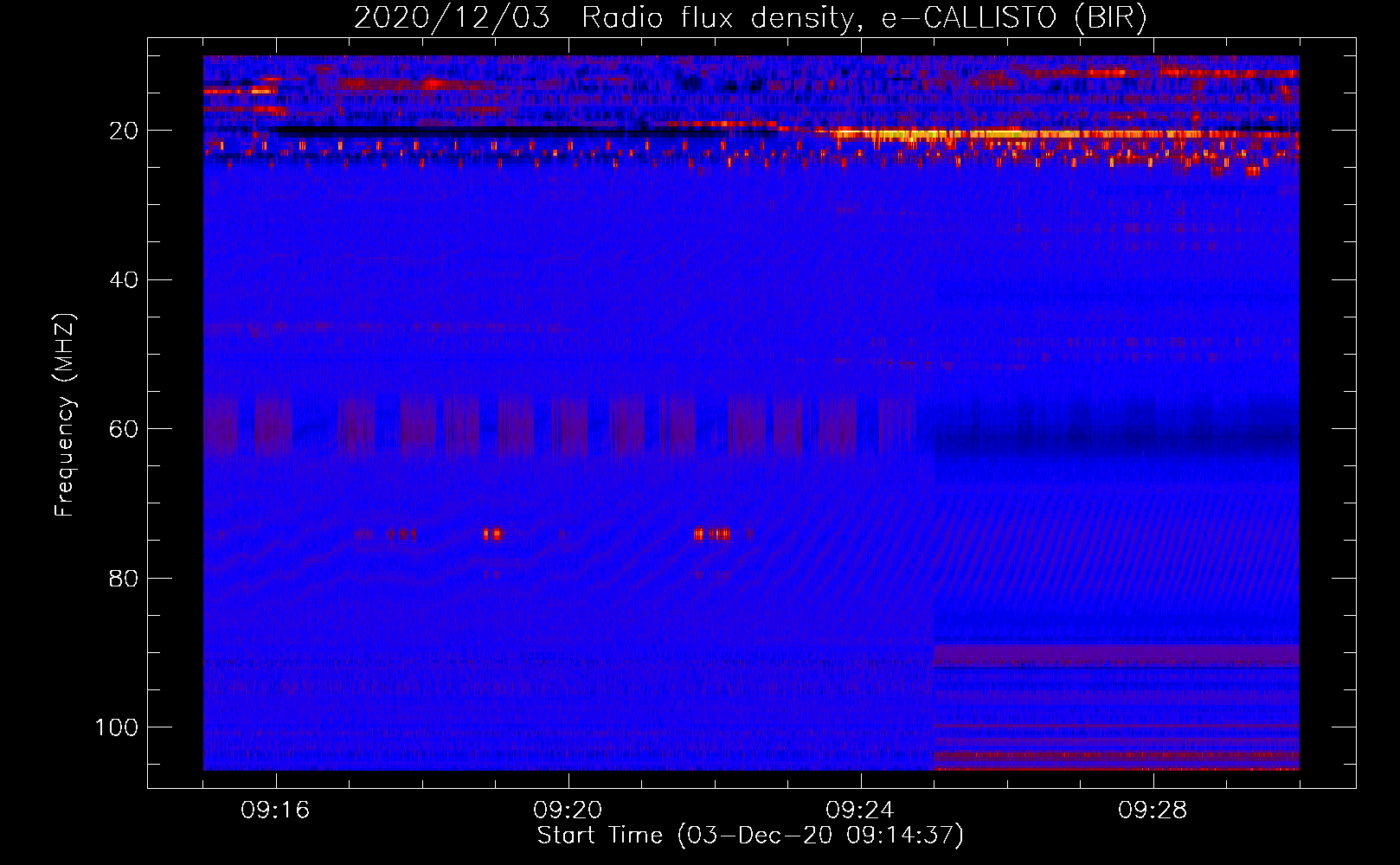
Task: Click the red burst at 75 MHz near 09:19
Action: coord(492,535)
